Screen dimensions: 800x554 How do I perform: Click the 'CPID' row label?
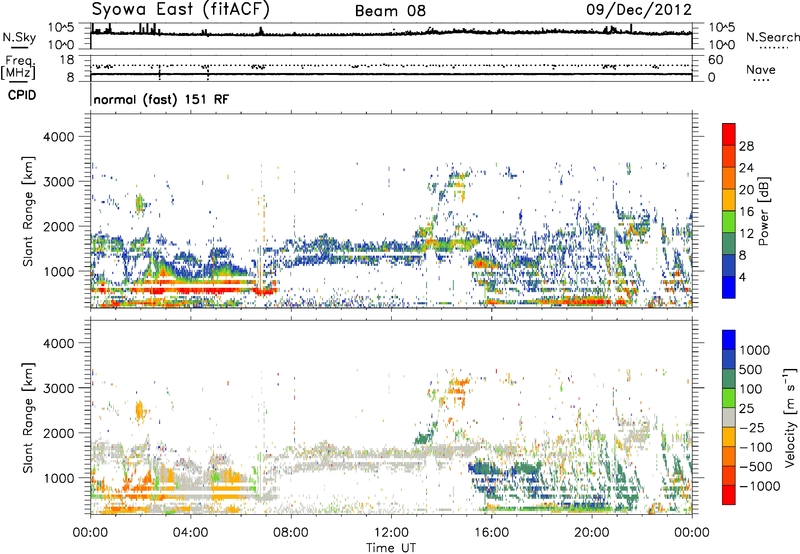point(22,95)
